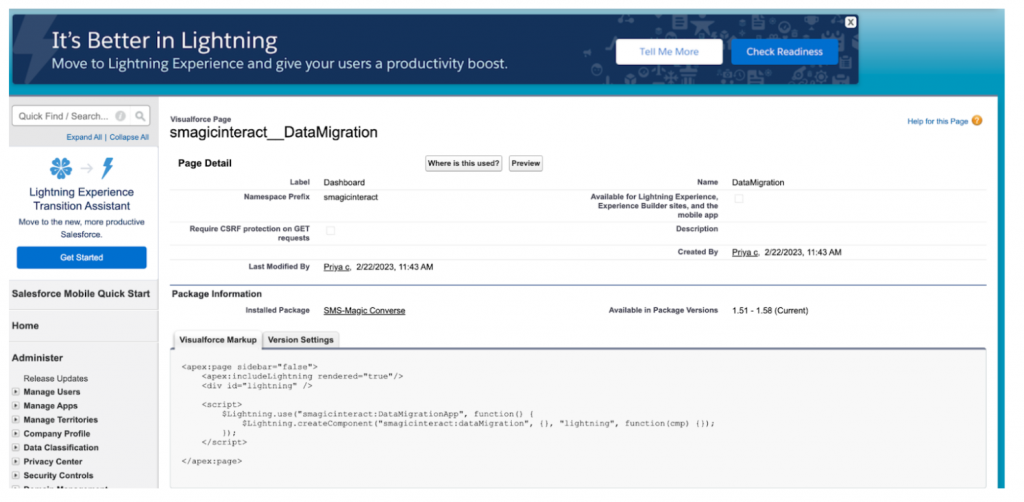Click the Classic flower icon in sidebar
1024x502 pixels.
(61, 167)
